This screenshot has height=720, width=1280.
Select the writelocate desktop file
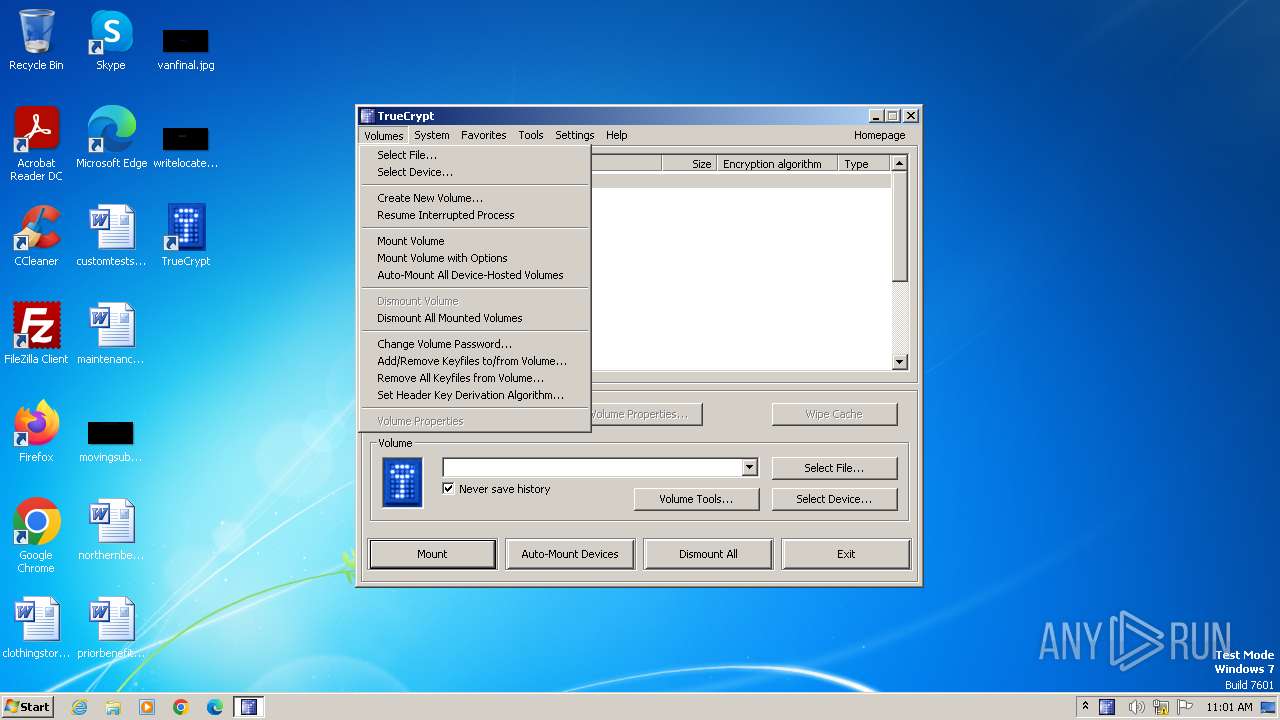pos(186,146)
